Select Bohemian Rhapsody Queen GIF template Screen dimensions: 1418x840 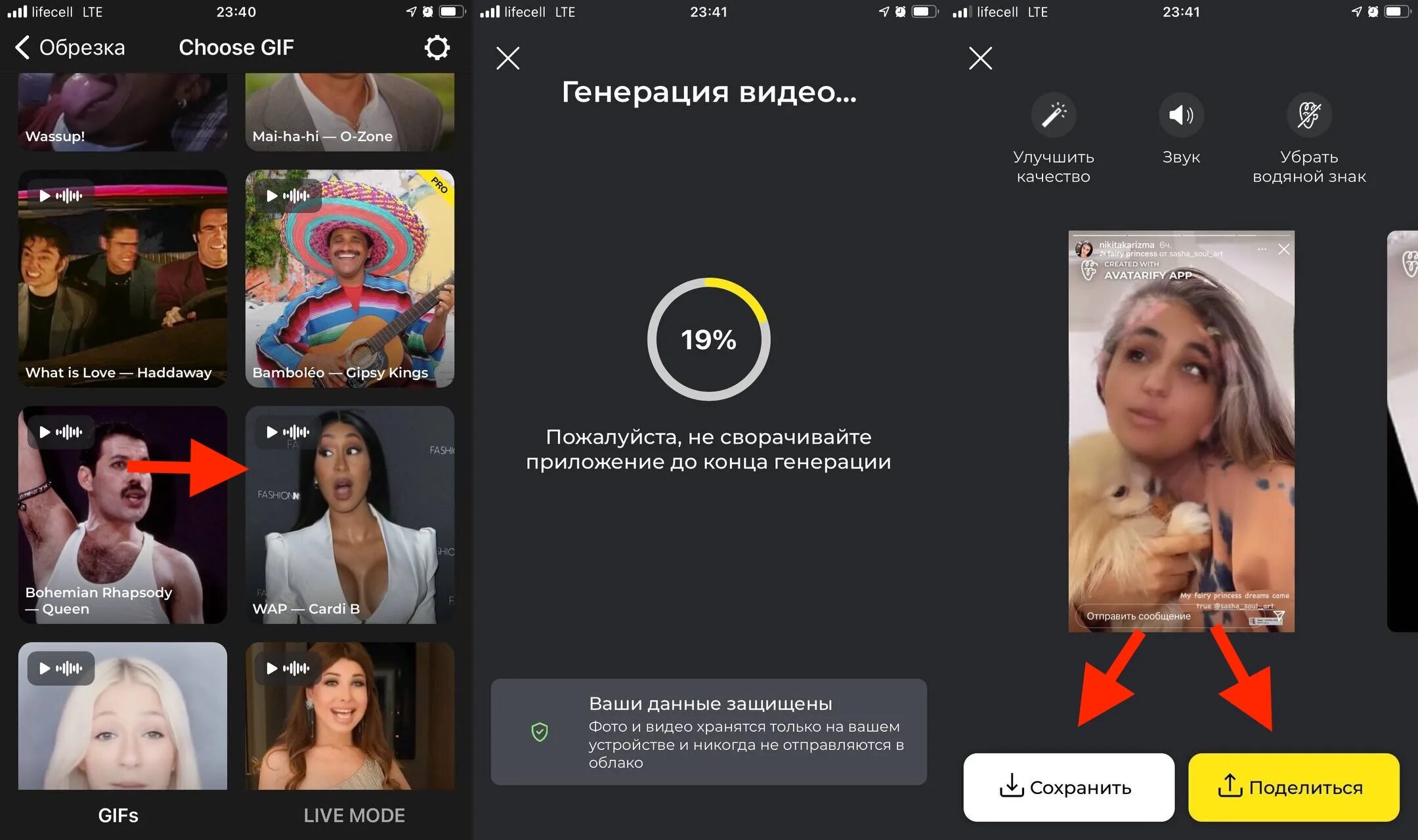[x=120, y=515]
